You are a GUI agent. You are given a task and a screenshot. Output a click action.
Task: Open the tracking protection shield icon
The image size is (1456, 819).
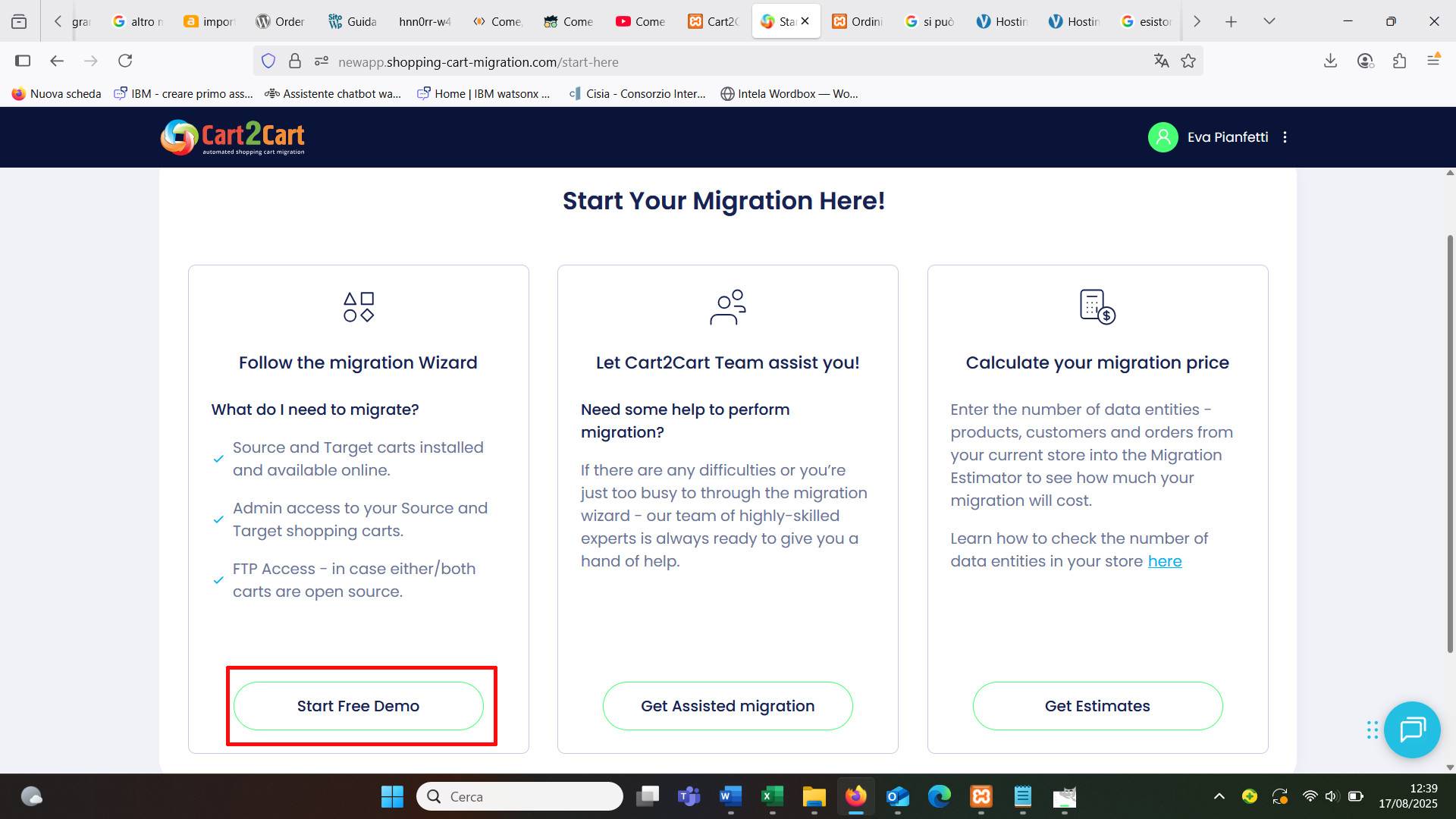(268, 61)
